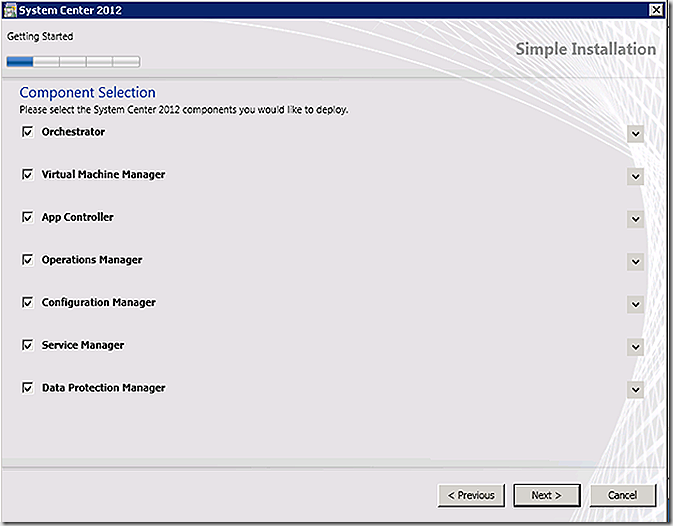Click the Data Protection Manager label
This screenshot has height=526, width=673.
pos(103,388)
